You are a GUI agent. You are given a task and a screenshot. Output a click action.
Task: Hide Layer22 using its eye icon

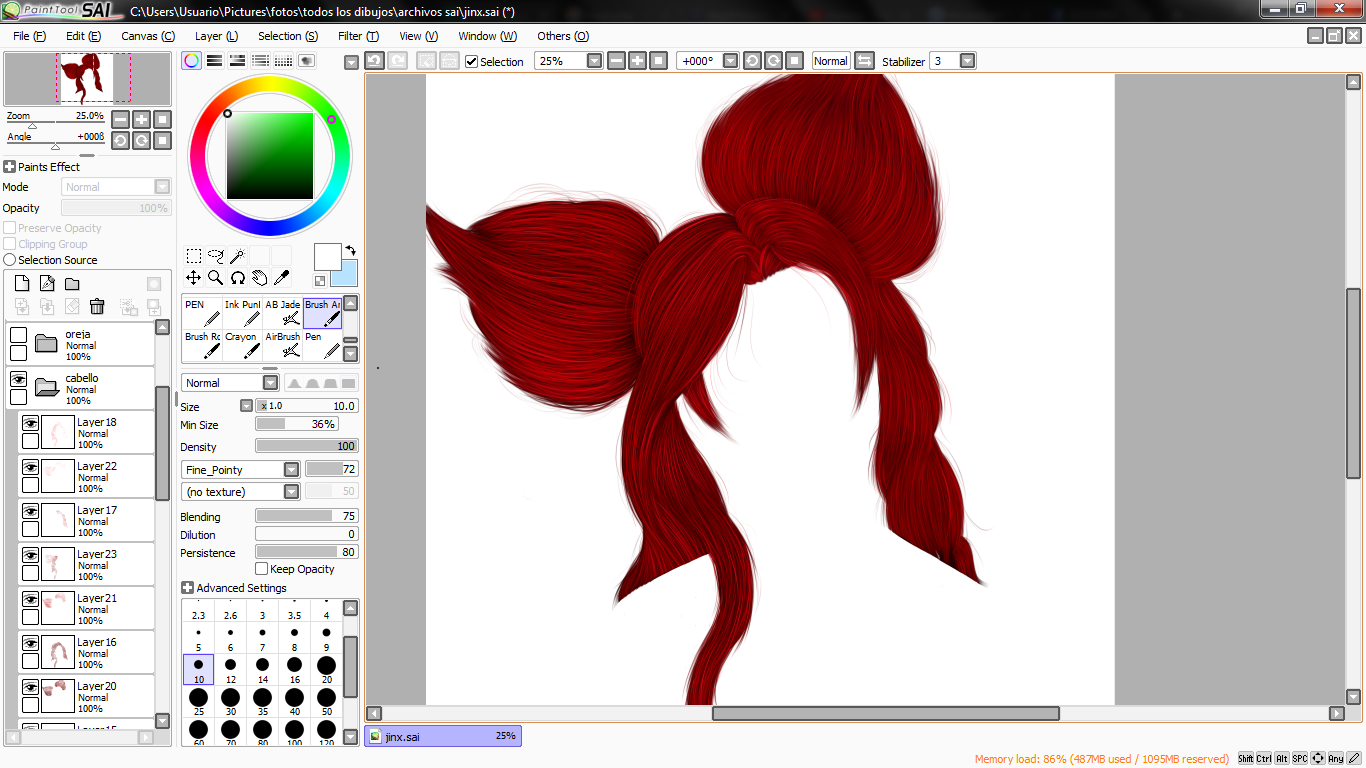[x=30, y=467]
